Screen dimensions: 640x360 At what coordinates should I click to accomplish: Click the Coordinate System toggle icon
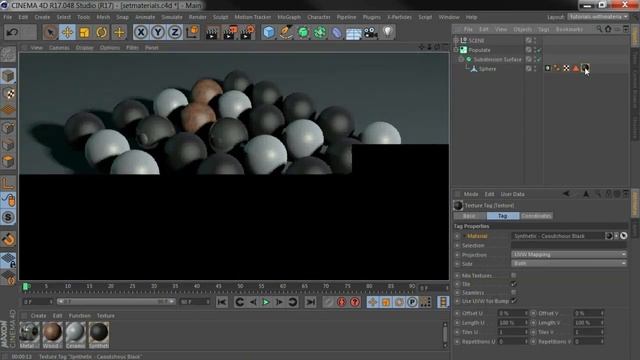192,32
